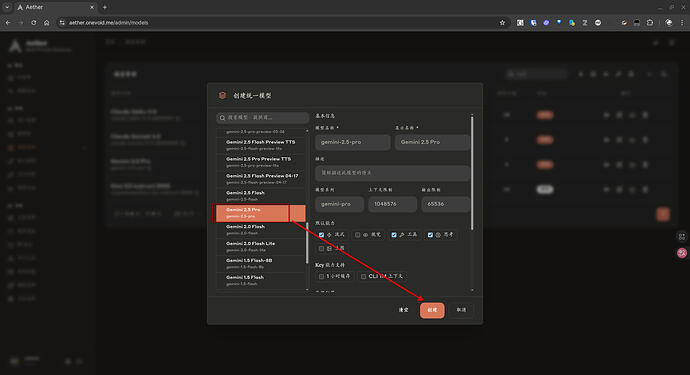Click the form panel scrollbar thumb
This screenshot has width=690, height=375.
click(x=472, y=173)
